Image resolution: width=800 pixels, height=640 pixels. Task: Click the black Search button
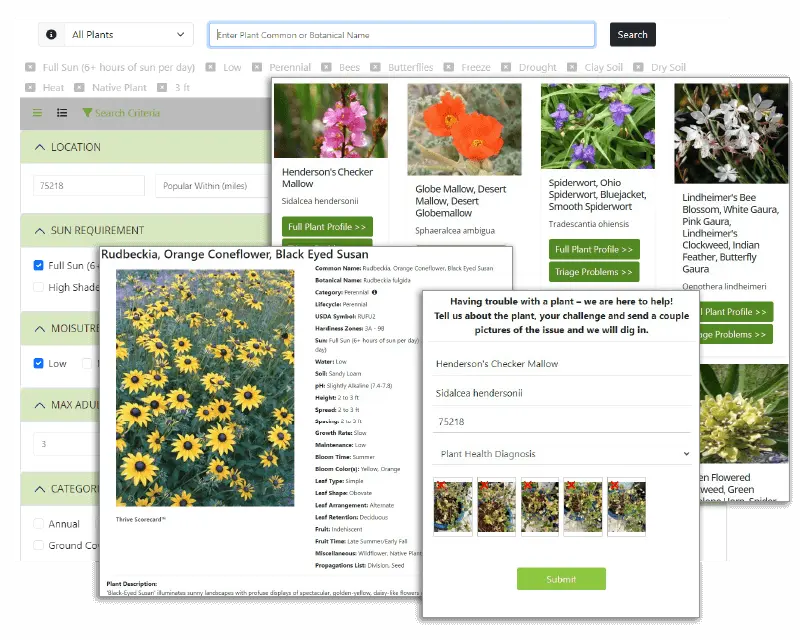pos(632,35)
